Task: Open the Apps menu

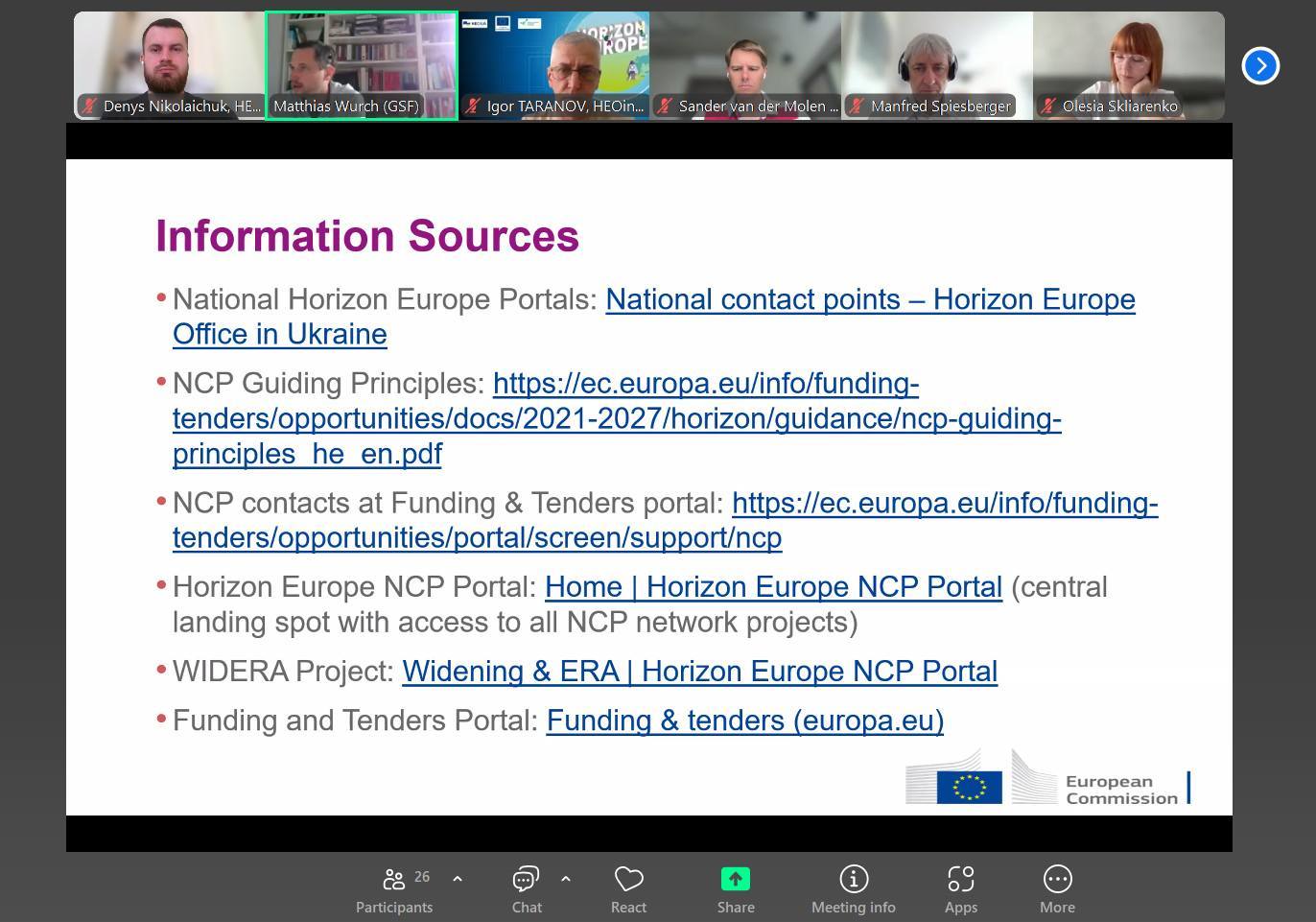Action: [960, 889]
